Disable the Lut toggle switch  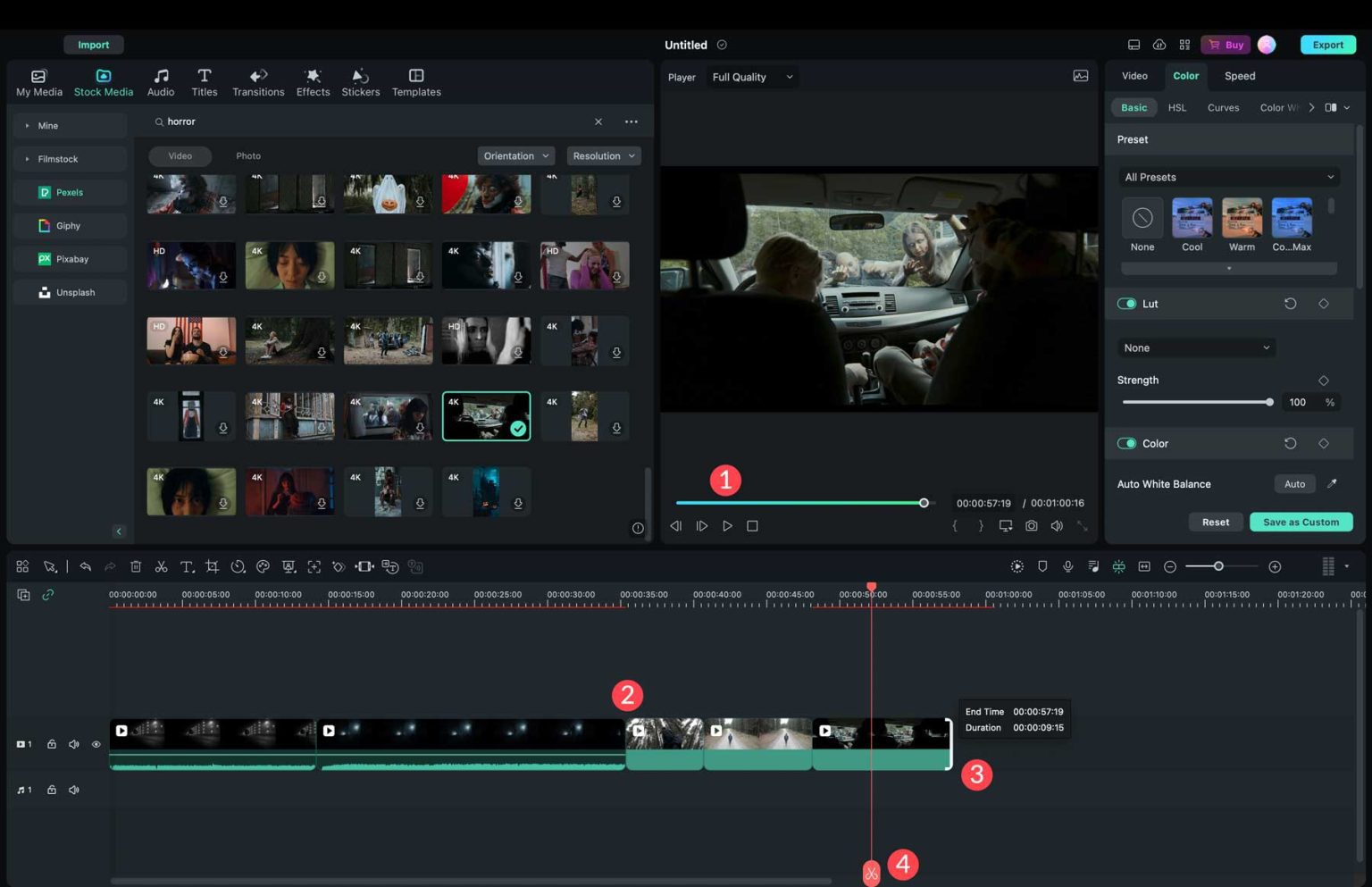point(1126,304)
